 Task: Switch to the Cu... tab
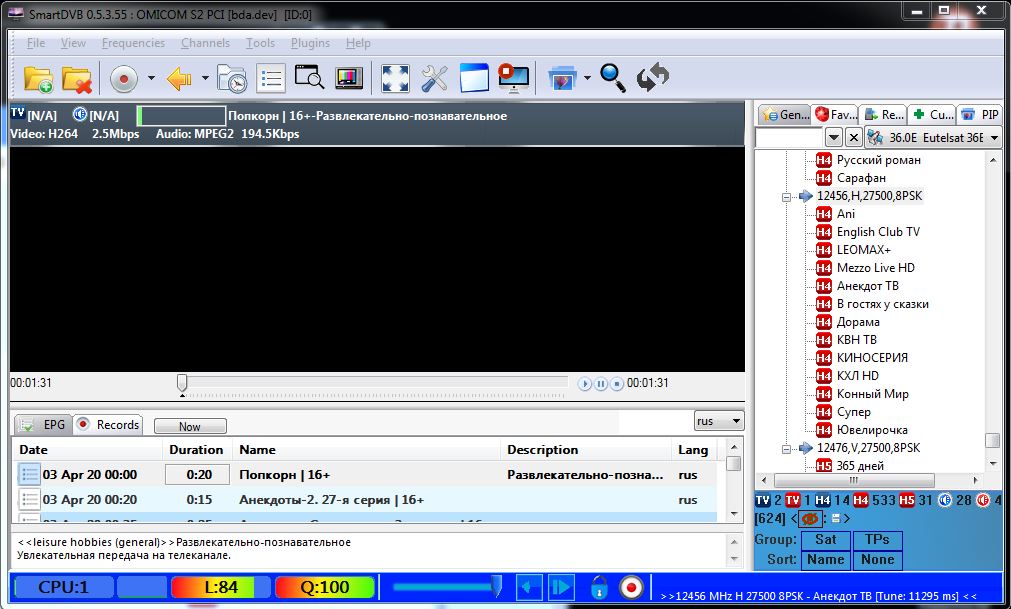932,115
